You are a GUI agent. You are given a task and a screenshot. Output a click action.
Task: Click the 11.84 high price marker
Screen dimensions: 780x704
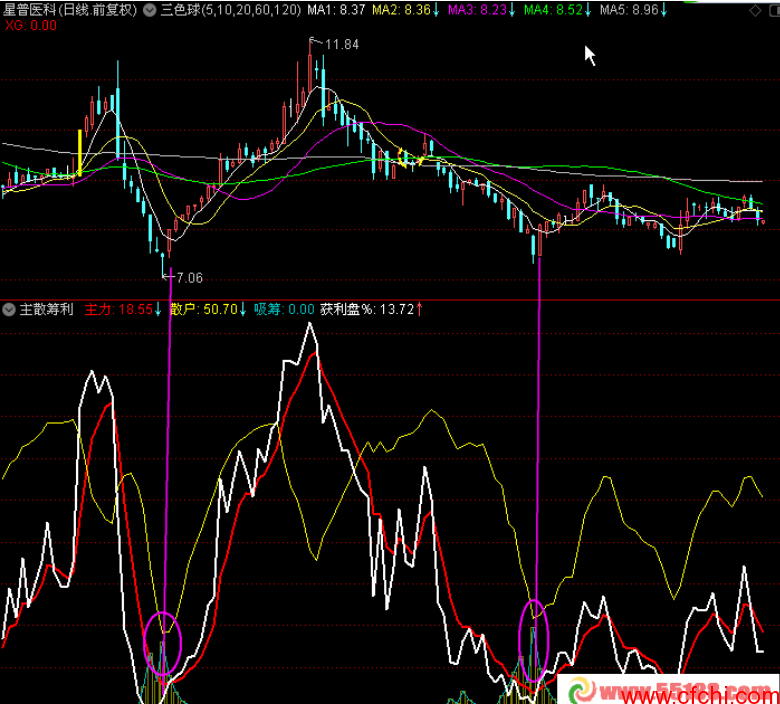342,45
